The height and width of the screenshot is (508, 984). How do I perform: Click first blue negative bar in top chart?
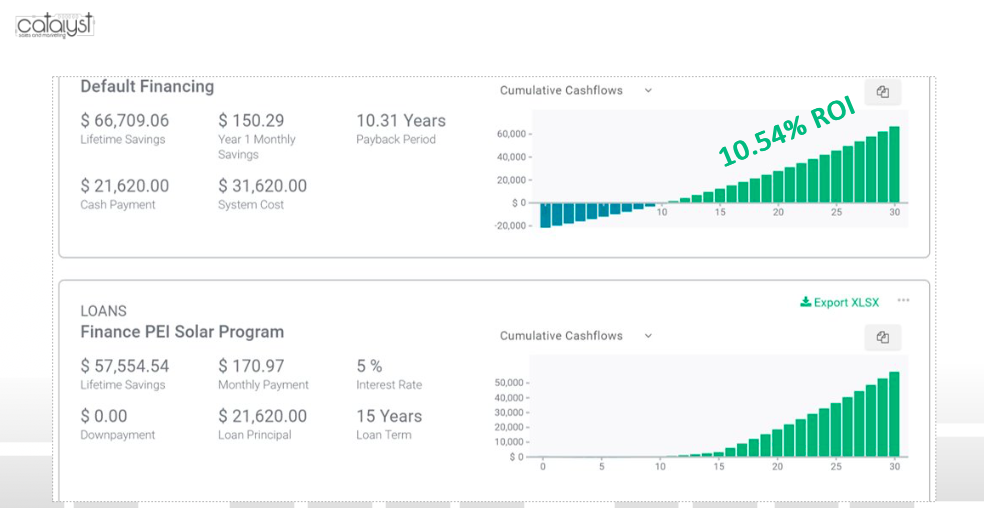pyautogui.click(x=546, y=214)
